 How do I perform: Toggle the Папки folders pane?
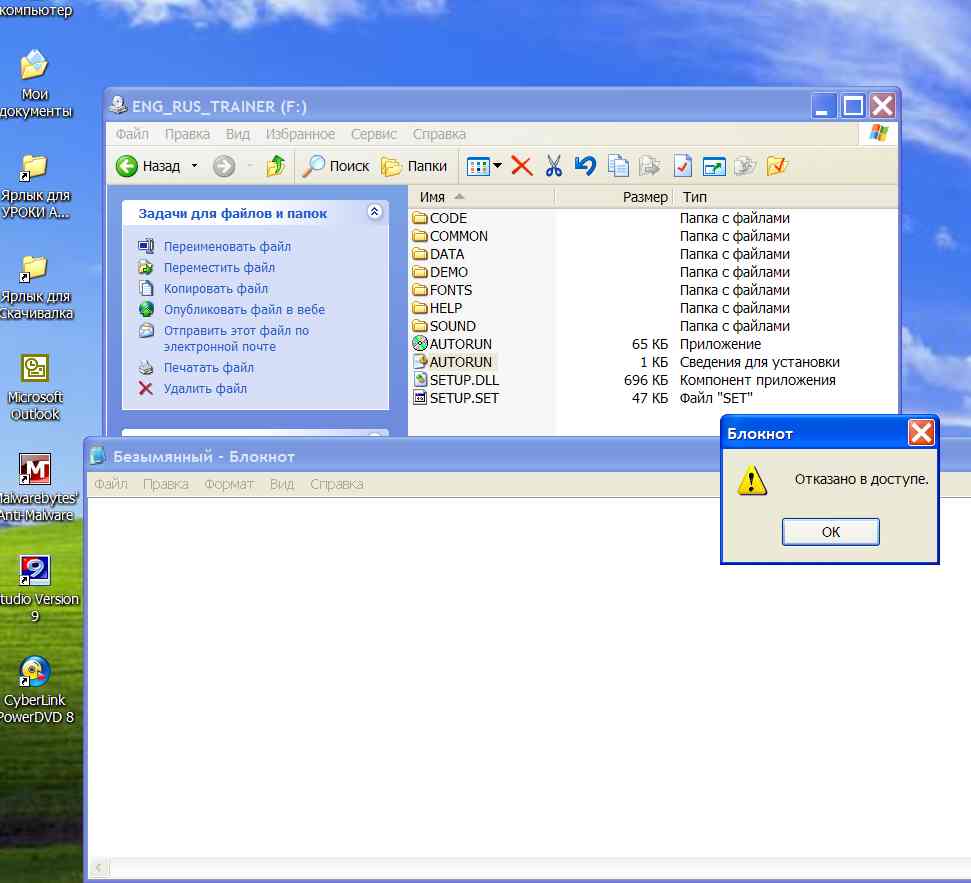[414, 166]
